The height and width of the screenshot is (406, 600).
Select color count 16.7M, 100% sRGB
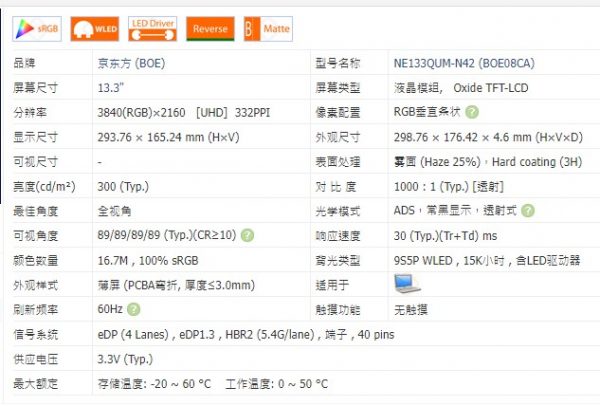pyautogui.click(x=148, y=261)
